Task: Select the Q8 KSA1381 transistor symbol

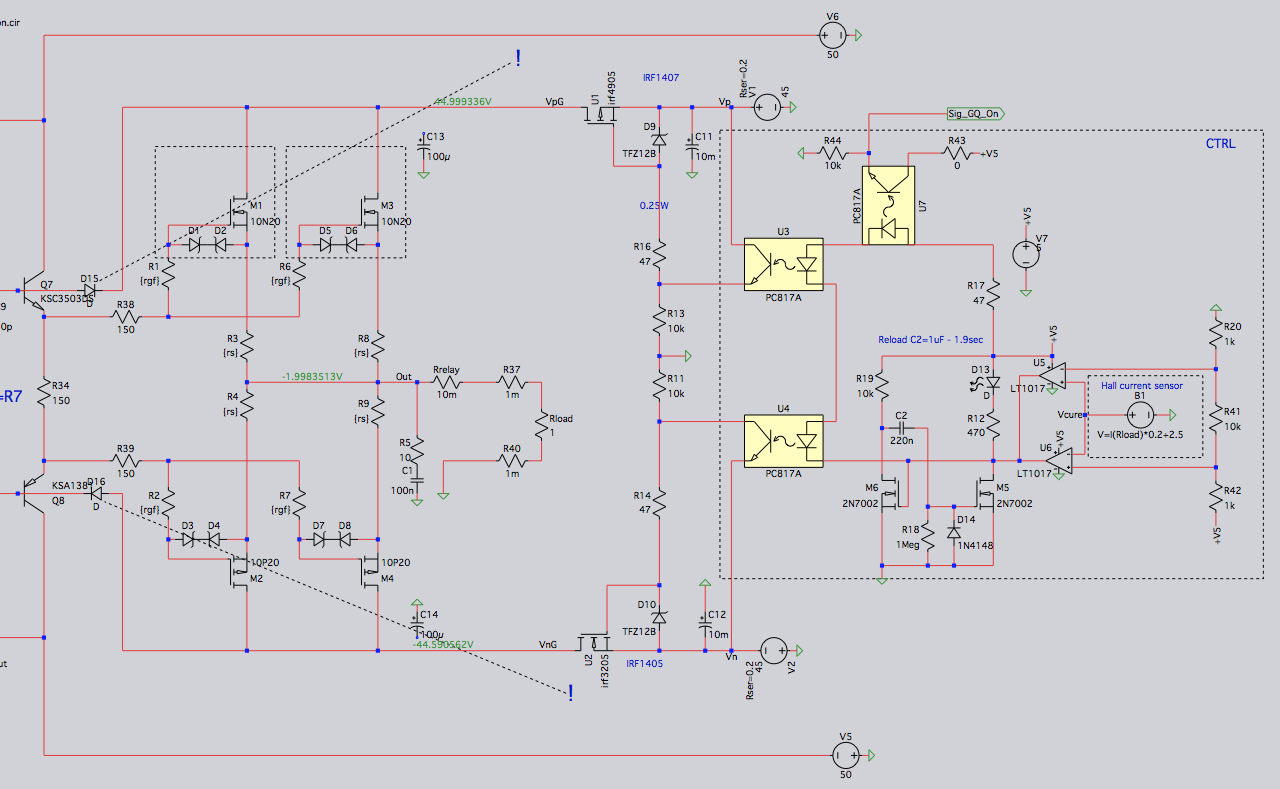Action: [36, 493]
